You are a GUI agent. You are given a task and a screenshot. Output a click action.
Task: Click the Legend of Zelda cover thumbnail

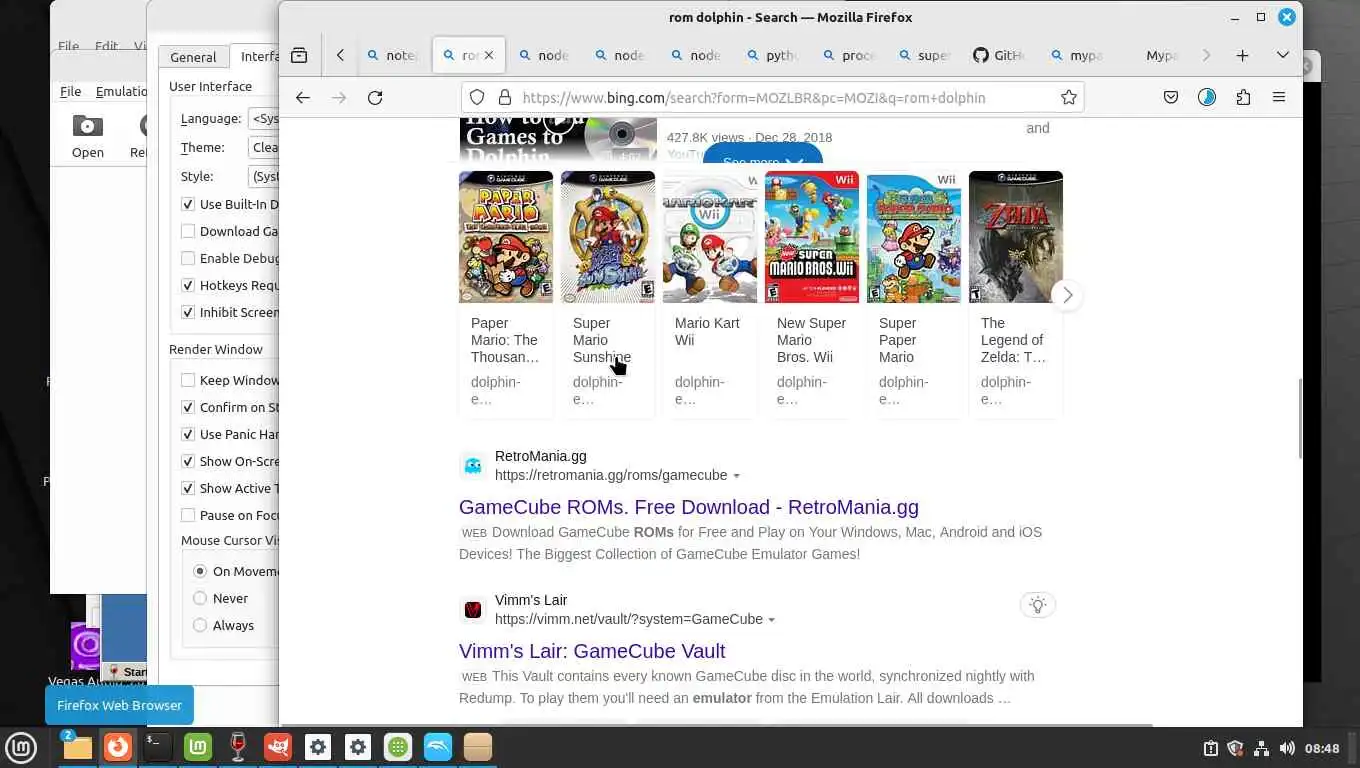[x=1016, y=237]
